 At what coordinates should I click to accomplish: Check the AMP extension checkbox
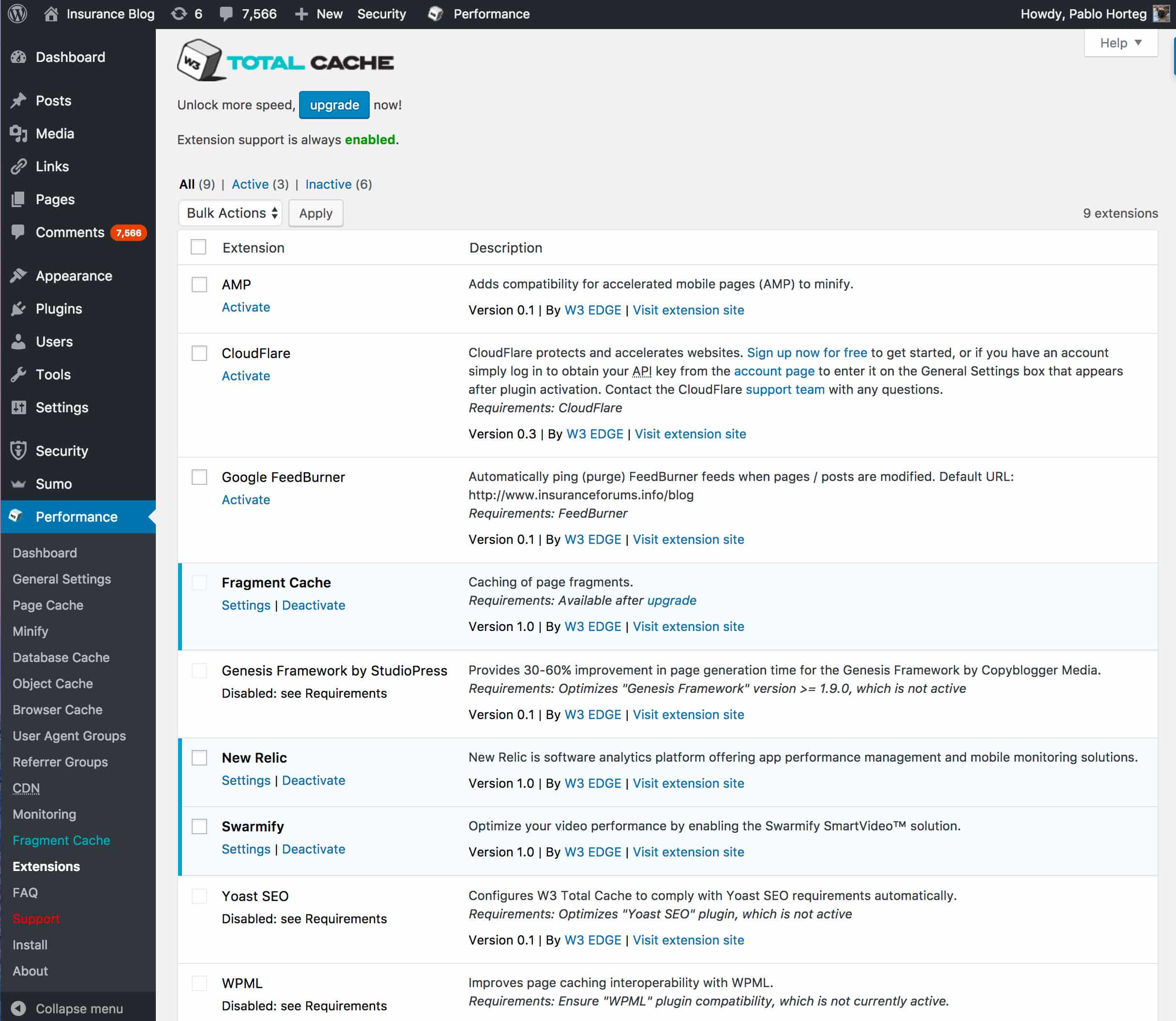pos(199,285)
